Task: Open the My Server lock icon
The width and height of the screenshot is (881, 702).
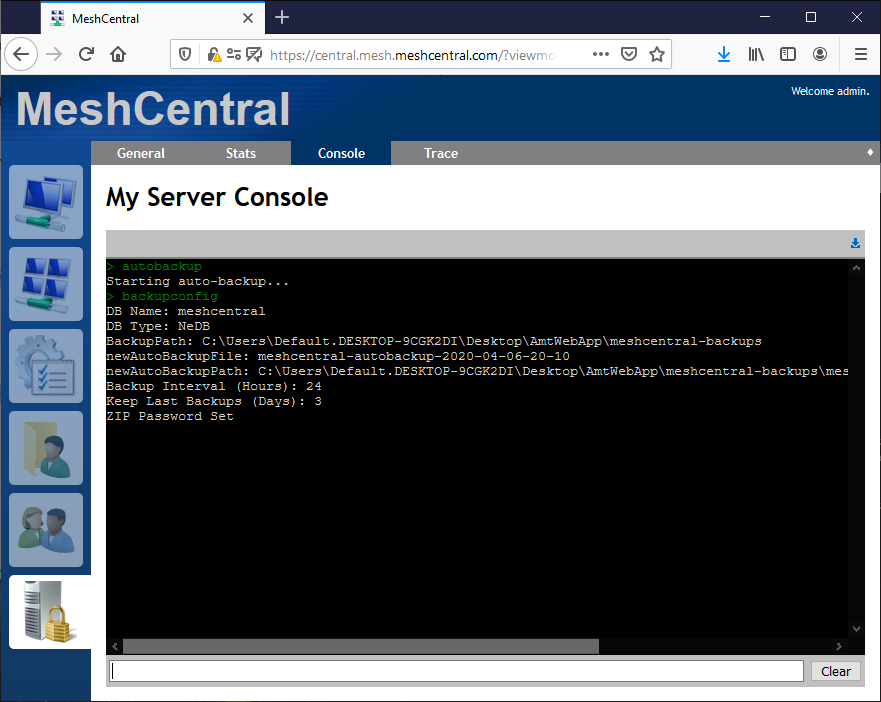Action: click(x=50, y=612)
